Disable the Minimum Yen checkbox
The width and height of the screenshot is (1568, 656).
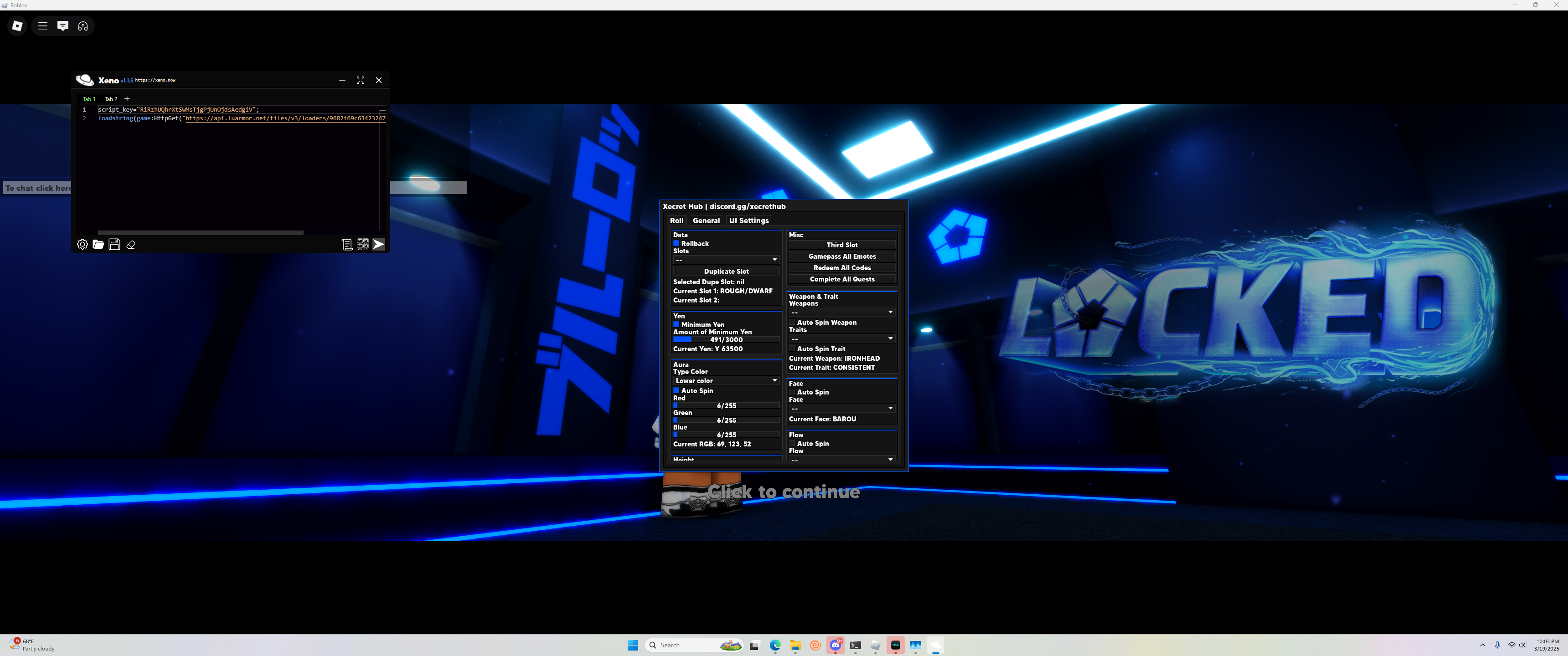coord(676,324)
